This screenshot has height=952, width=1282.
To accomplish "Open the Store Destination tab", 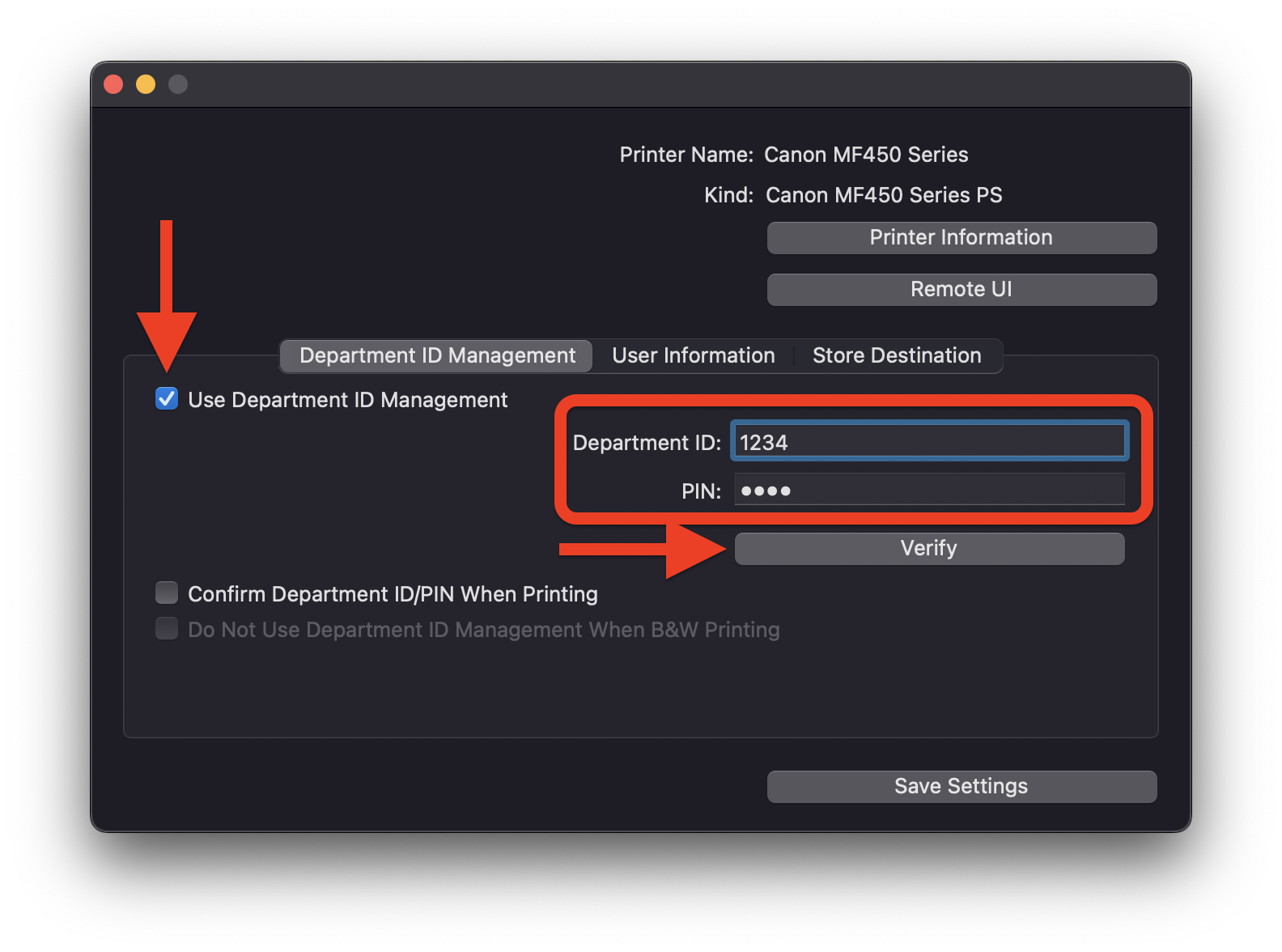I will tap(896, 356).
